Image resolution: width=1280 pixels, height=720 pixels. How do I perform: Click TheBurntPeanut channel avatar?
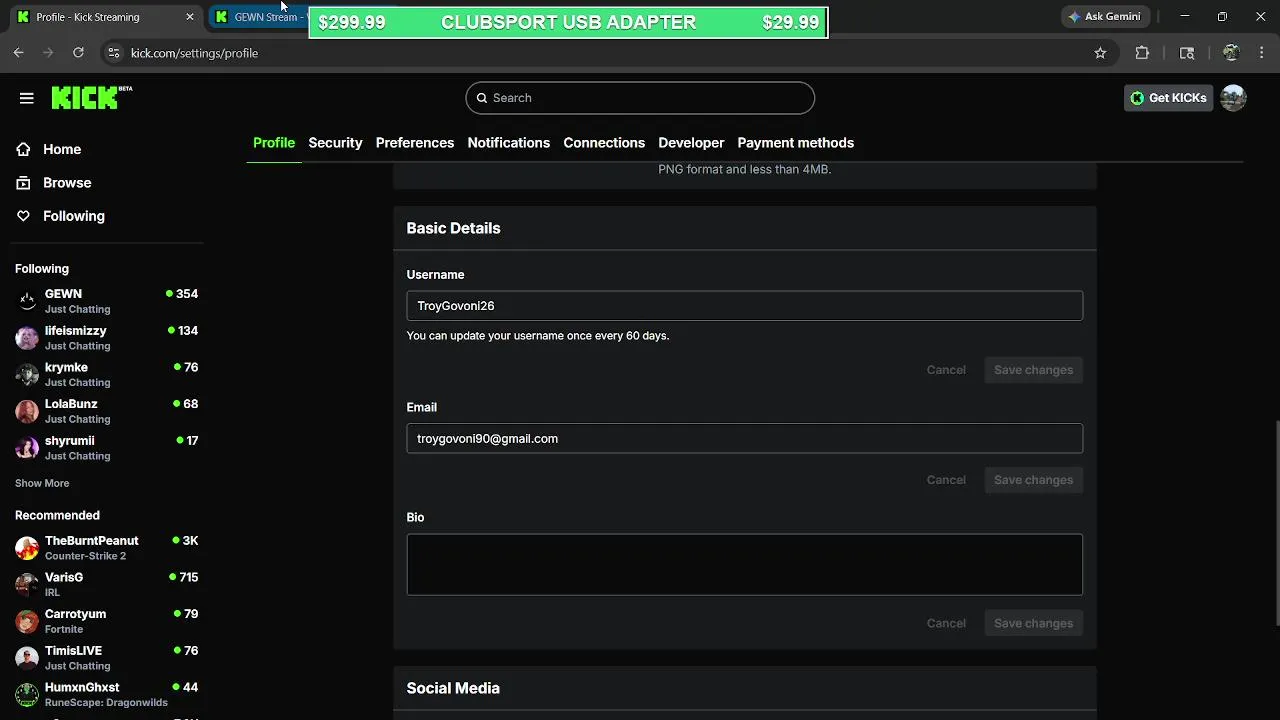(x=27, y=548)
